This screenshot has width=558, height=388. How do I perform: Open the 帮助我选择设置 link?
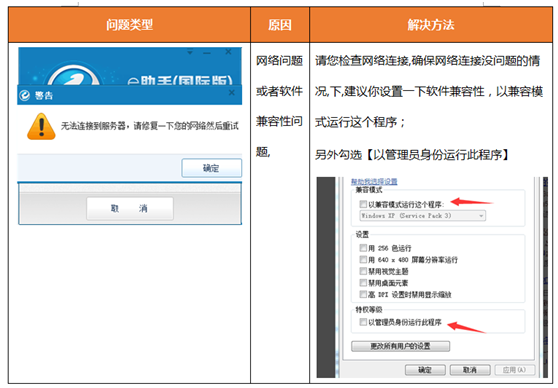pyautogui.click(x=374, y=182)
